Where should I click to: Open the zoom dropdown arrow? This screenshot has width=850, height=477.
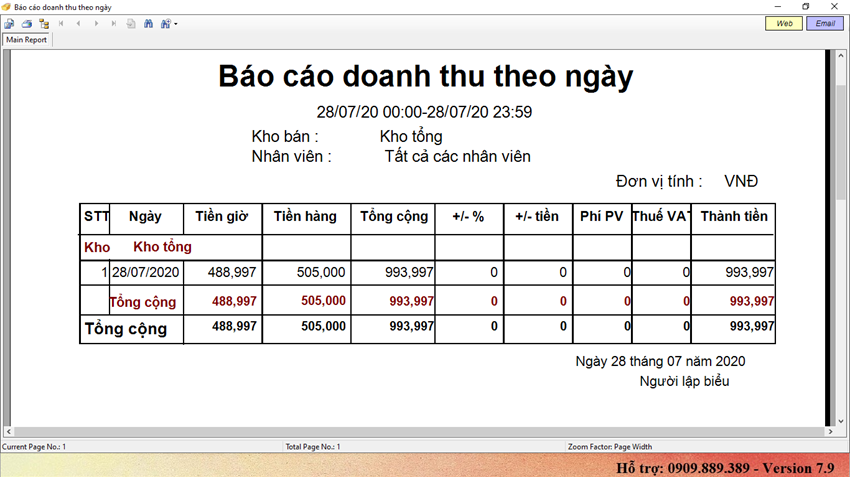(x=176, y=24)
